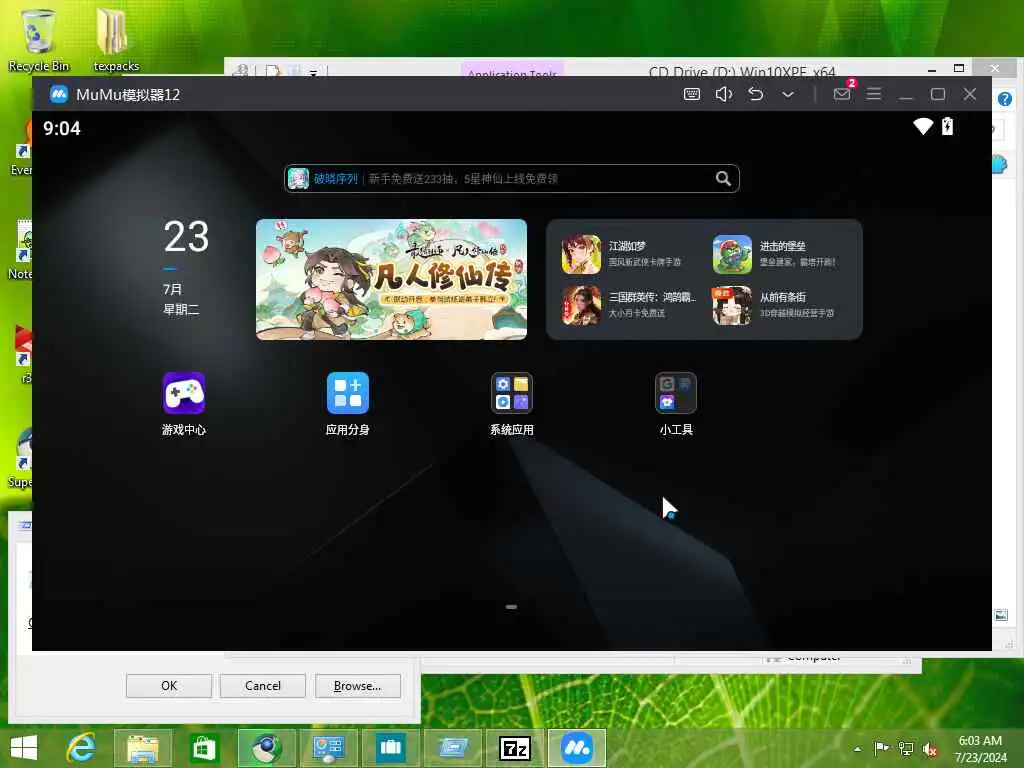Open the Action Center flag tray icon
Image resolution: width=1024 pixels, height=768 pixels.
(881, 749)
